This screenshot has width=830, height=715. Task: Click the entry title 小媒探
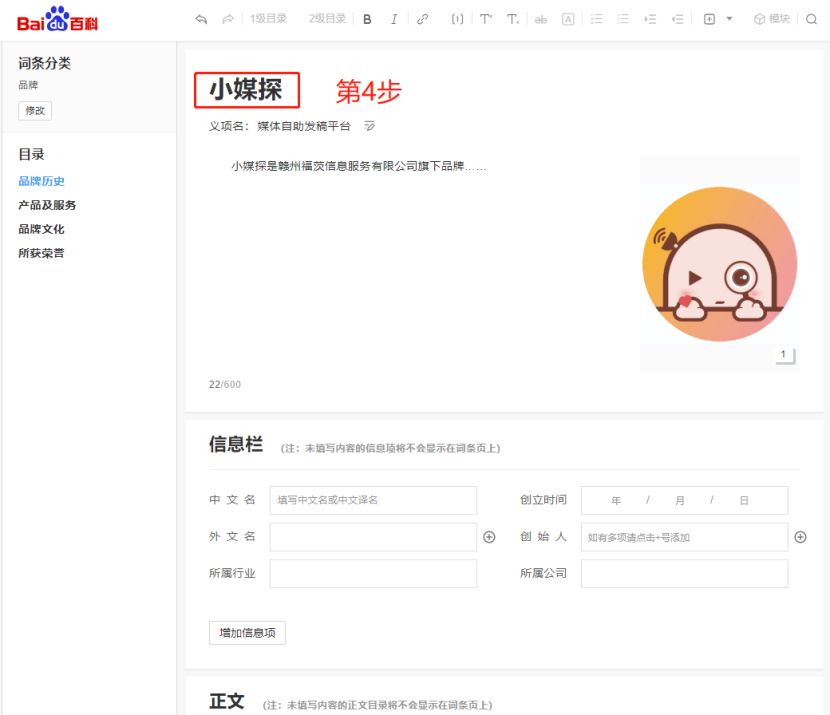coord(247,89)
